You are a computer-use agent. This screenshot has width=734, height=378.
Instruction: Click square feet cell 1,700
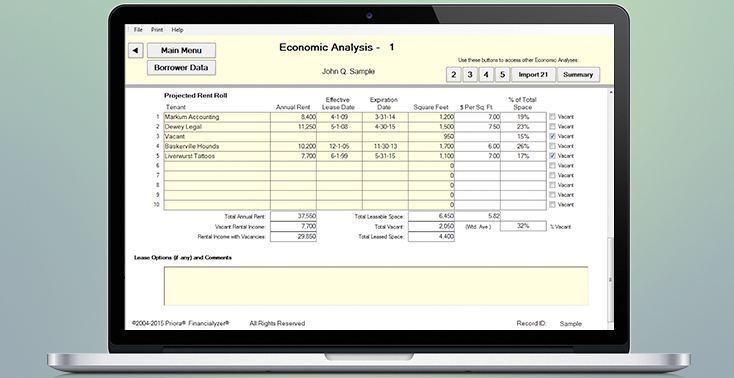tap(432, 146)
